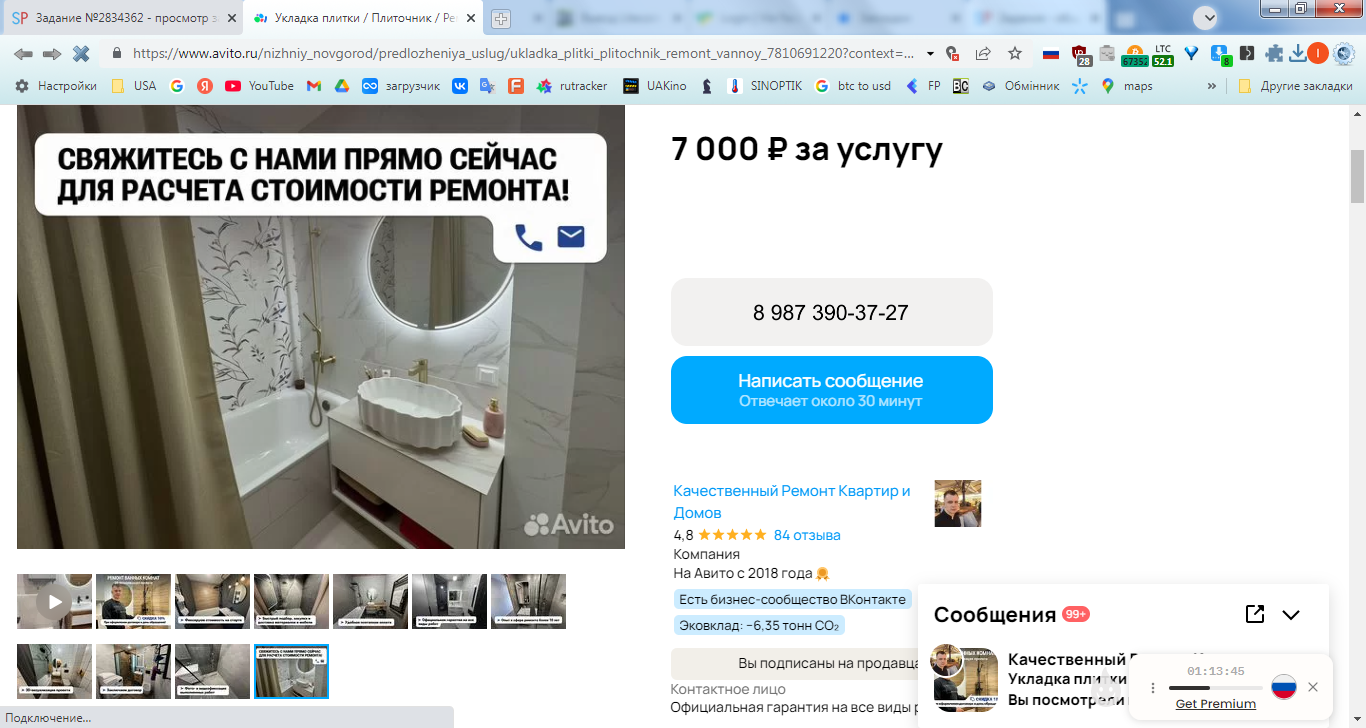Image resolution: width=1366 pixels, height=728 pixels.
Task: Select the СКИДКА 10% gallery thumbnail
Action: click(x=133, y=601)
